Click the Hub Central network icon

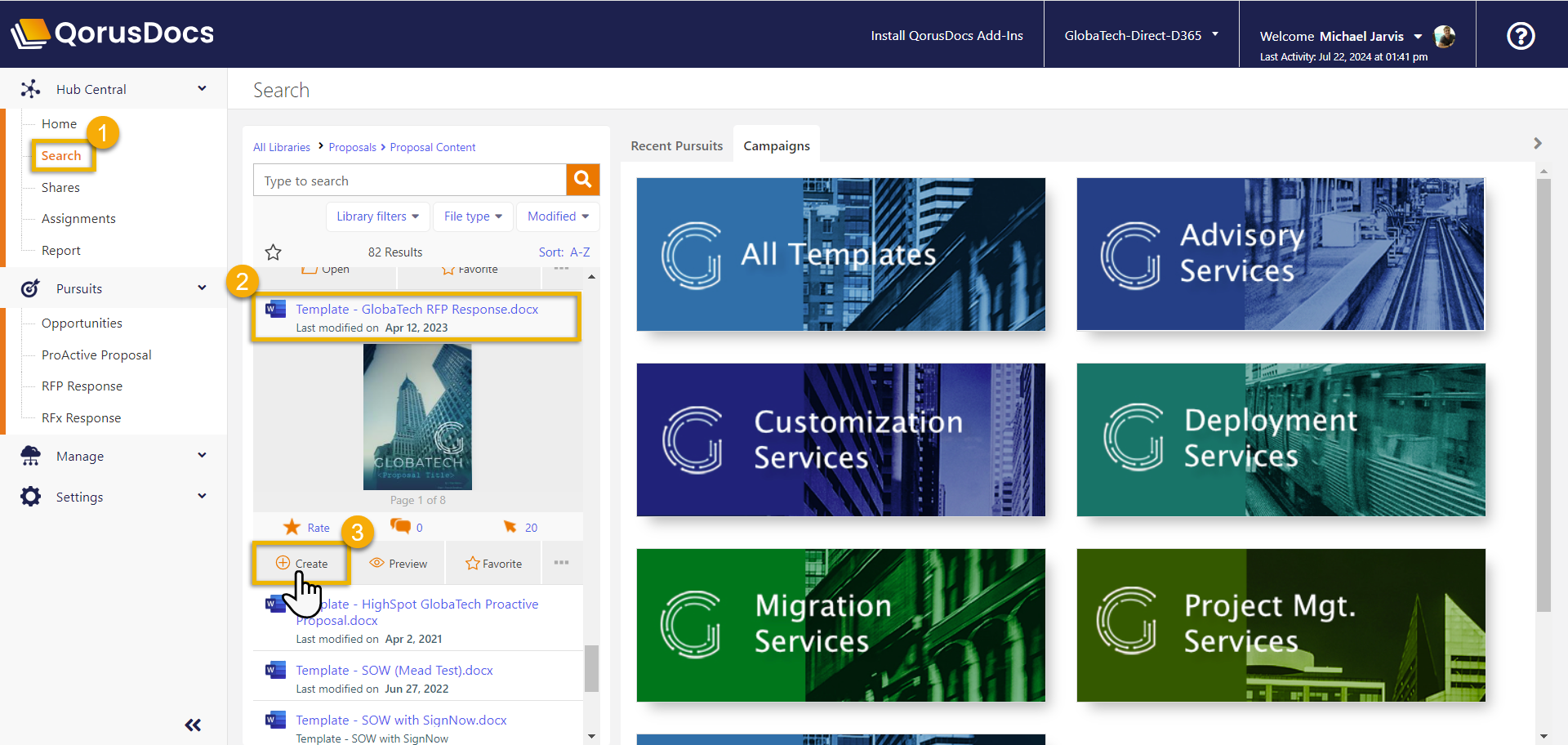coord(30,89)
